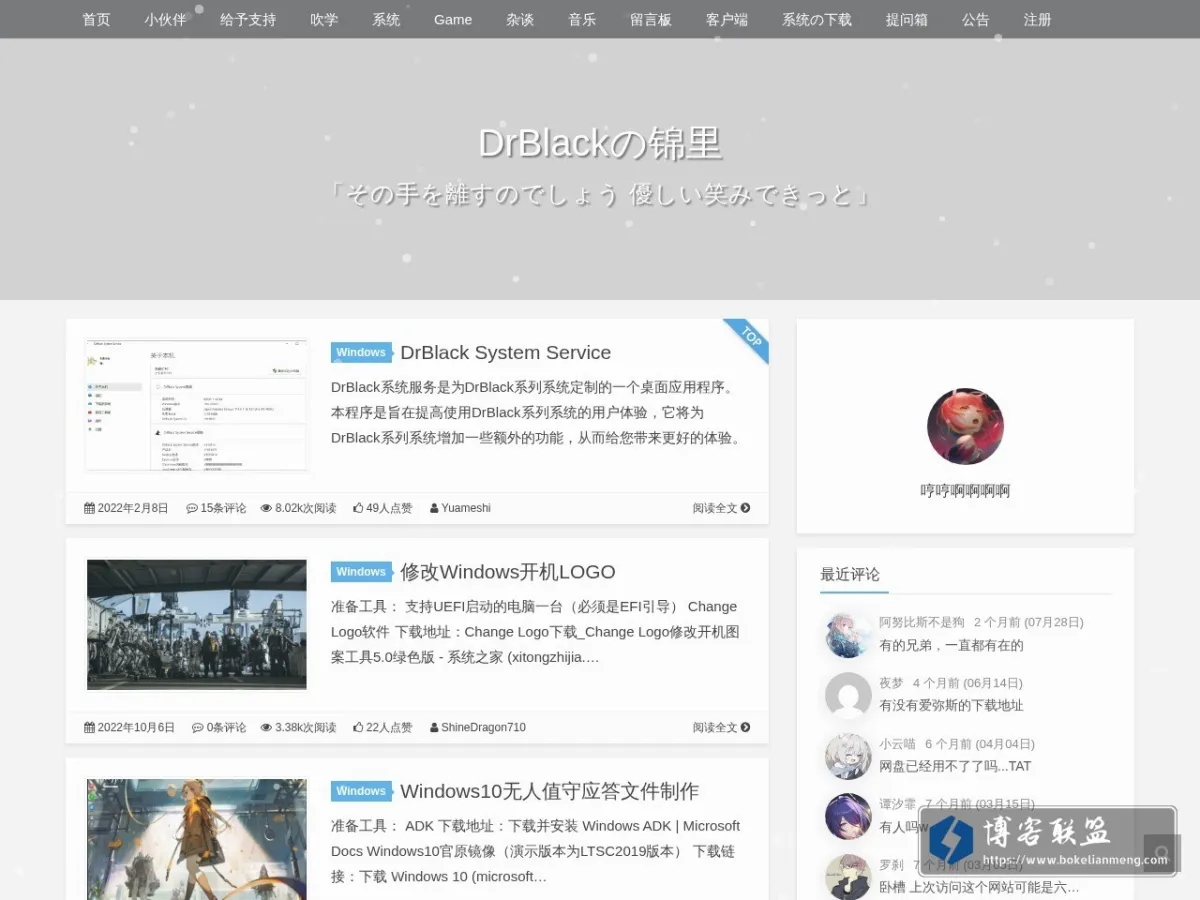Open the 吹学 menu item
The width and height of the screenshot is (1200, 900).
point(324,19)
